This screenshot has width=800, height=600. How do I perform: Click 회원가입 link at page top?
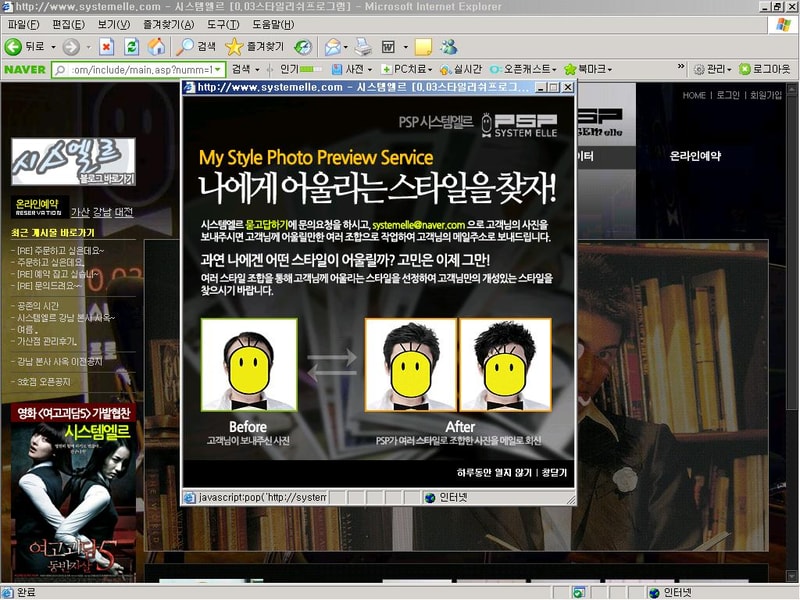tap(766, 95)
